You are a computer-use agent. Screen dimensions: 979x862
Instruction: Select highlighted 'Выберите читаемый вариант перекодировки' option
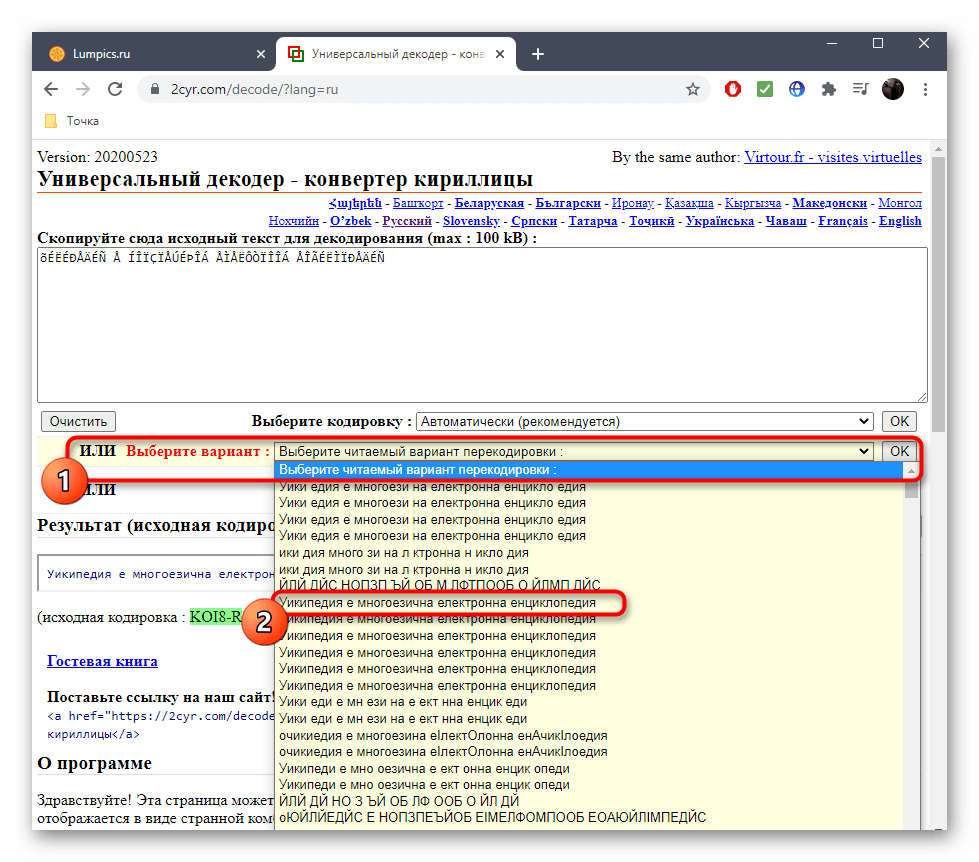click(x=589, y=470)
